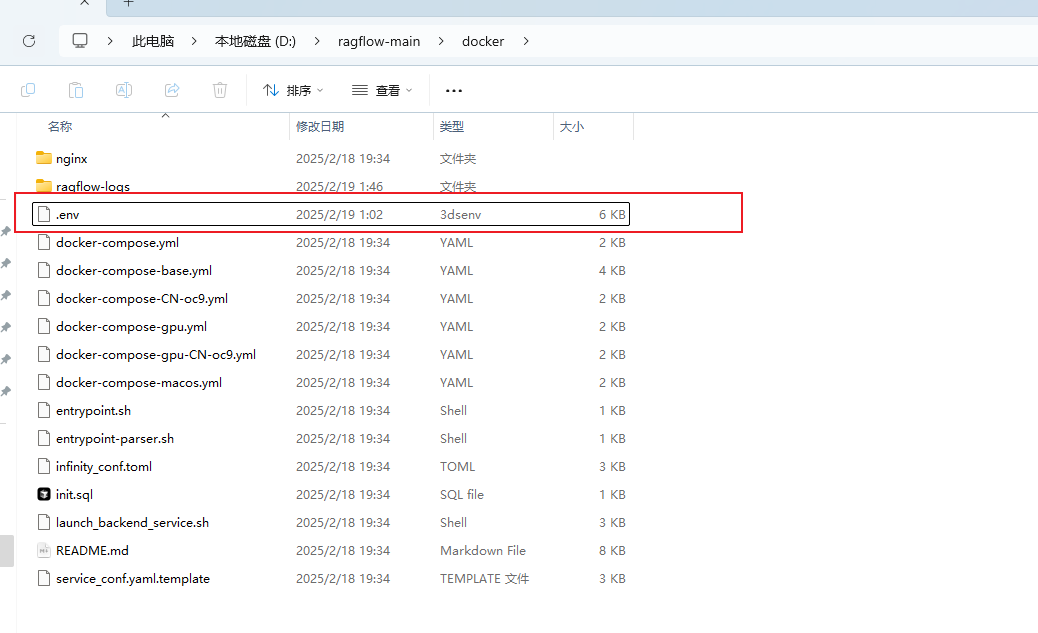Expand chevron after 本地磁盘 (D:) breadcrumb
This screenshot has width=1038, height=633.
(x=317, y=41)
